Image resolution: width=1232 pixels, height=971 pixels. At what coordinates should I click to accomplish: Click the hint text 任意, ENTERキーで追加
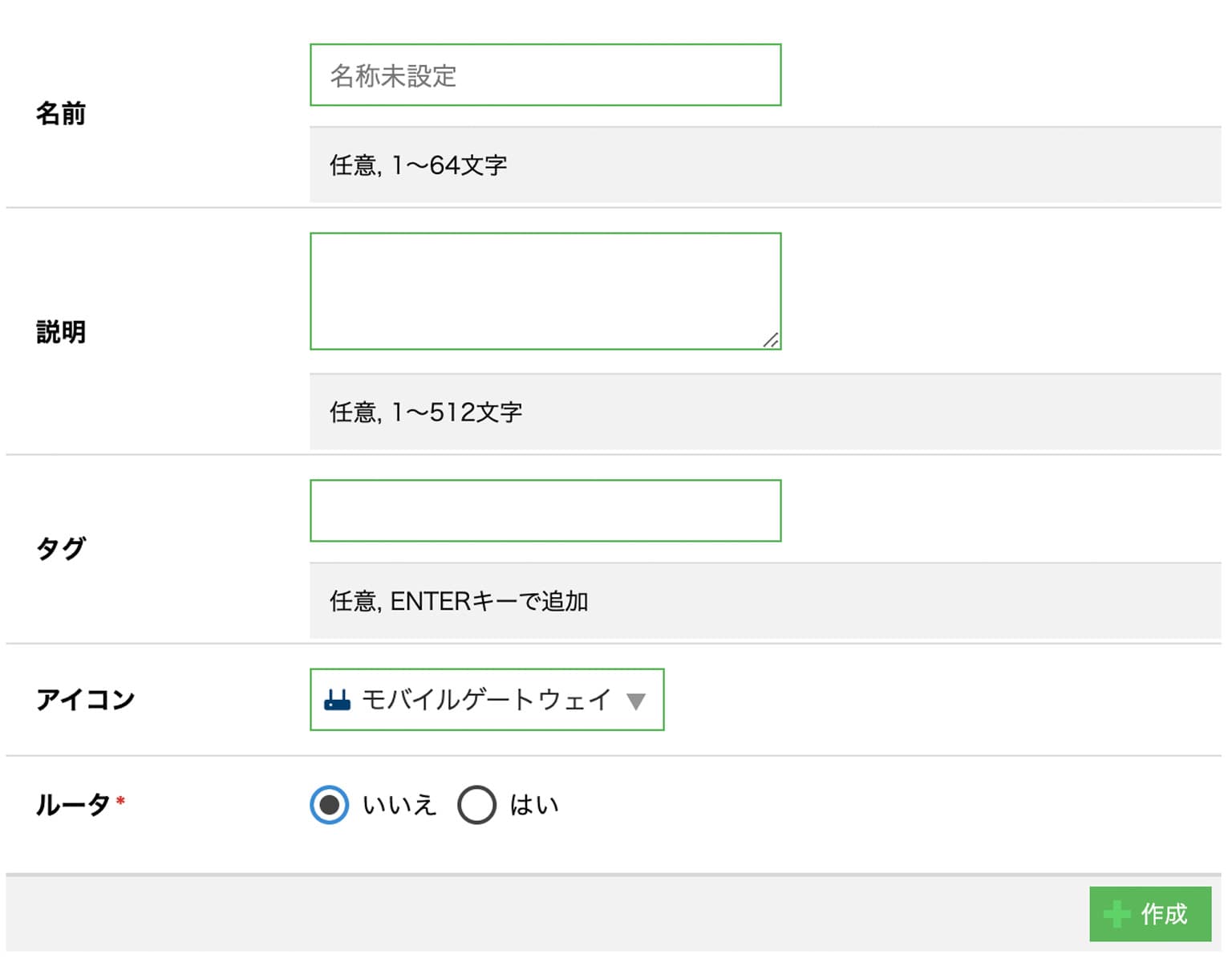[x=459, y=601]
